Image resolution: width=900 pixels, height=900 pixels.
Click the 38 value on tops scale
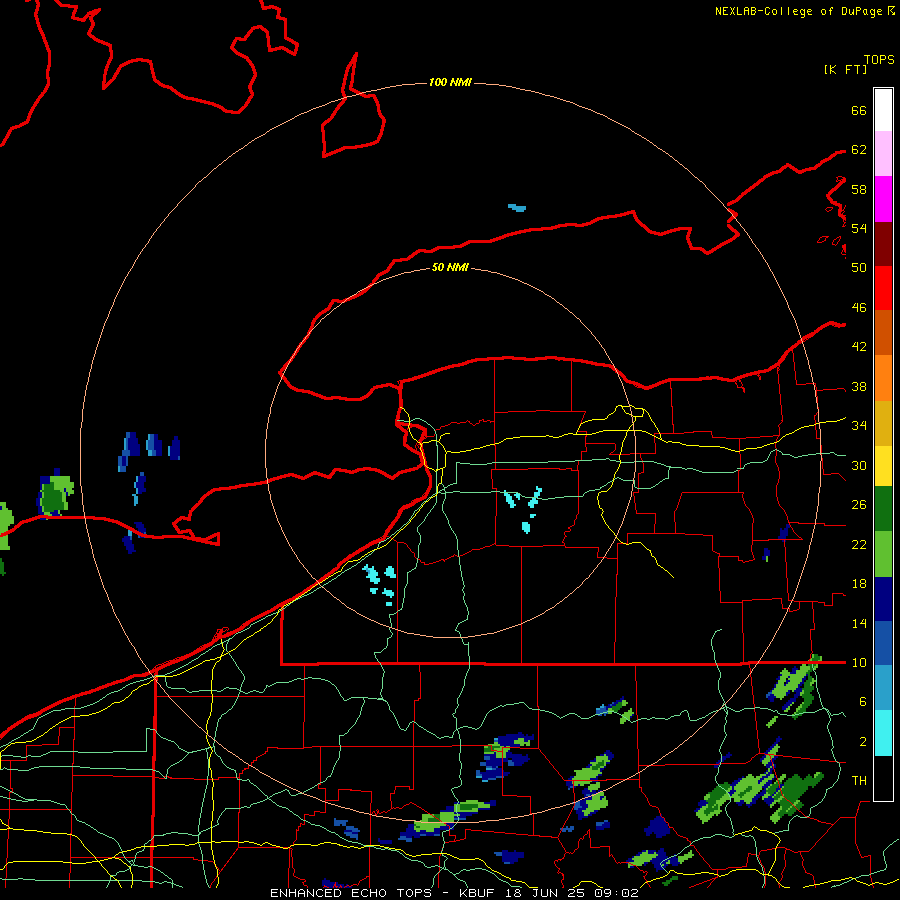tap(859, 386)
